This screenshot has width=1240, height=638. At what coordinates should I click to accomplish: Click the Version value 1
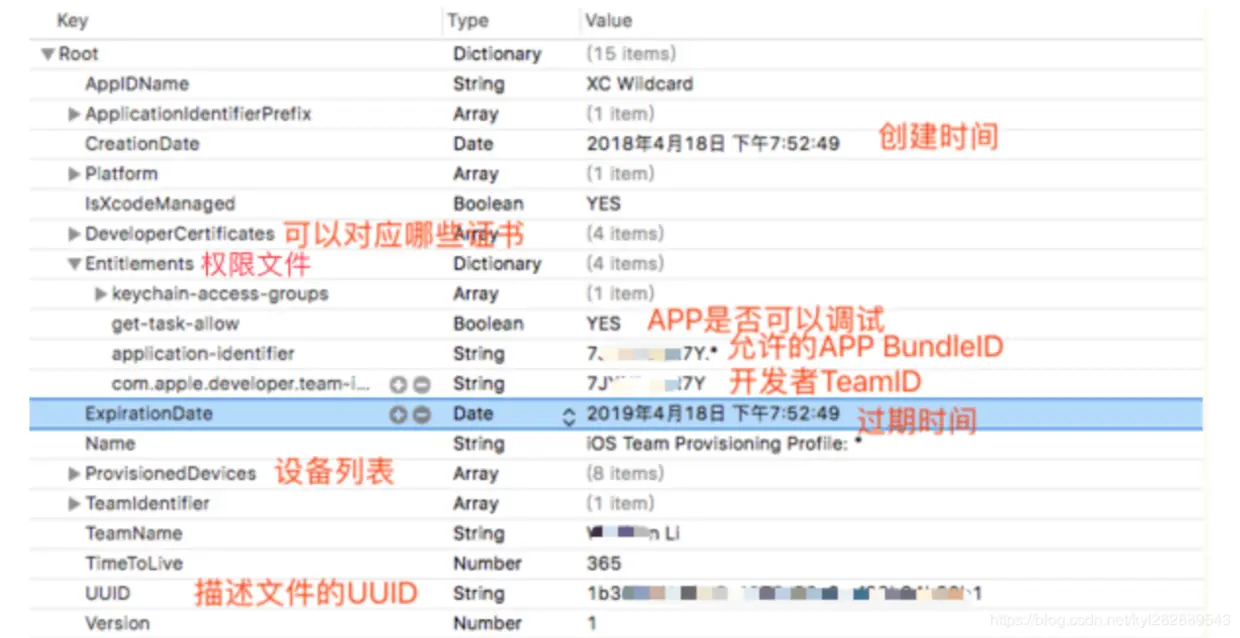coord(591,624)
